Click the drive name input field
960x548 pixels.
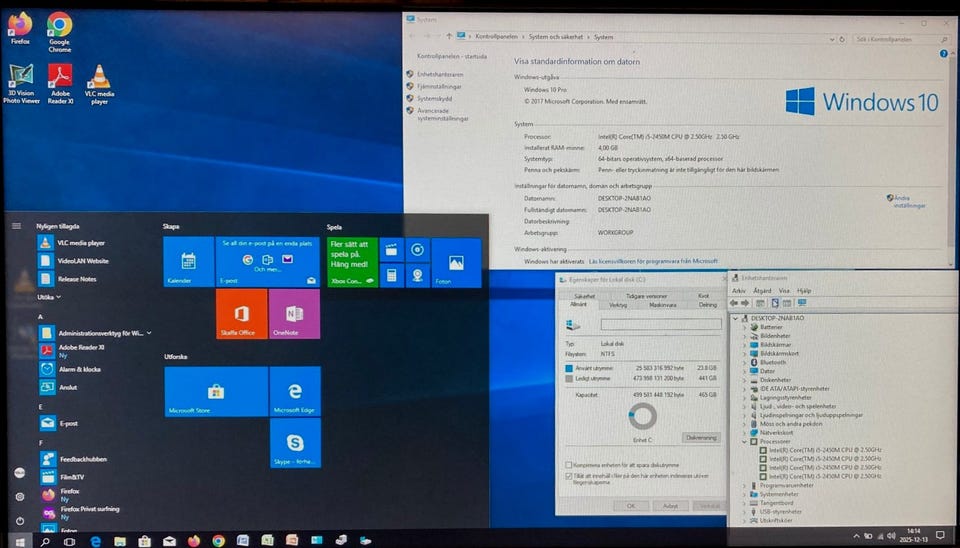[660, 325]
